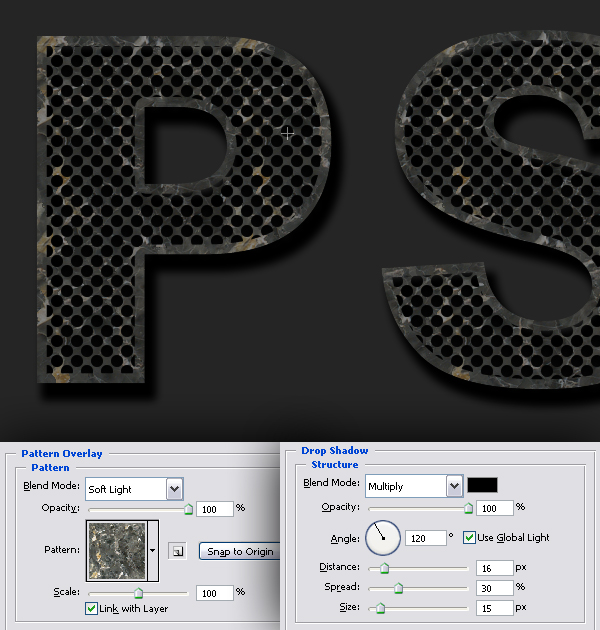Toggle Use Global Light checkbox
The width and height of the screenshot is (600, 630).
[469, 537]
